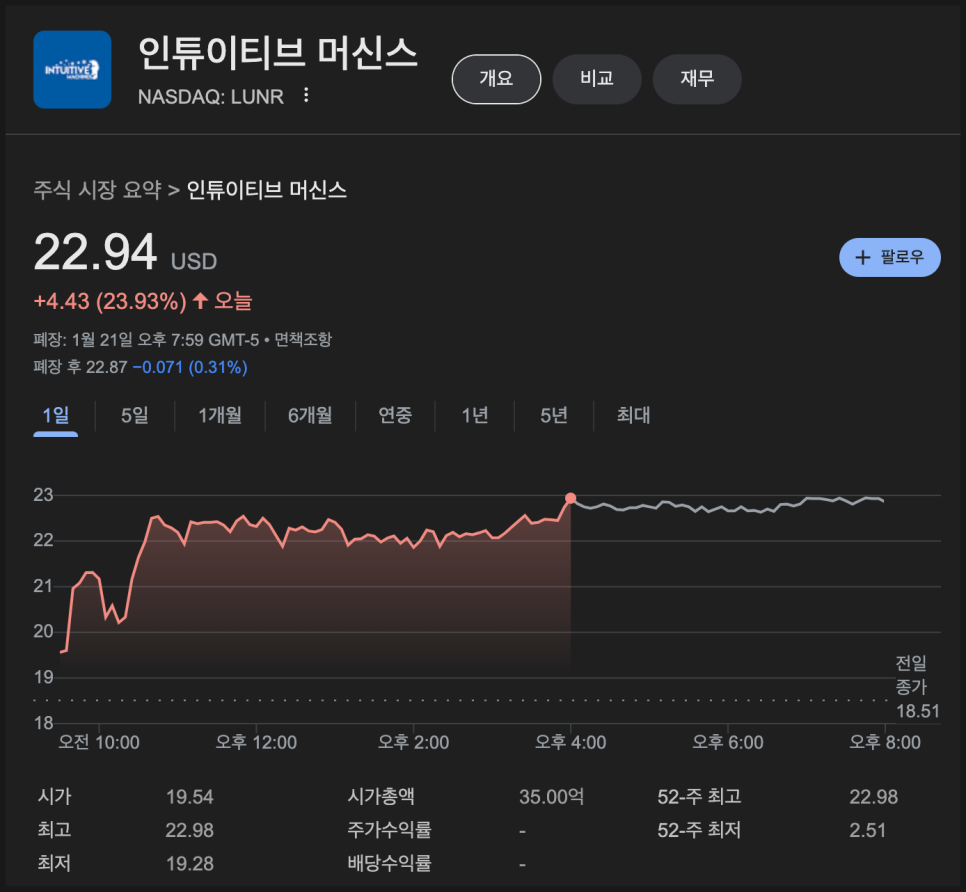This screenshot has height=892, width=966.
Task: Select the 최대 max range tab
Action: 633,416
